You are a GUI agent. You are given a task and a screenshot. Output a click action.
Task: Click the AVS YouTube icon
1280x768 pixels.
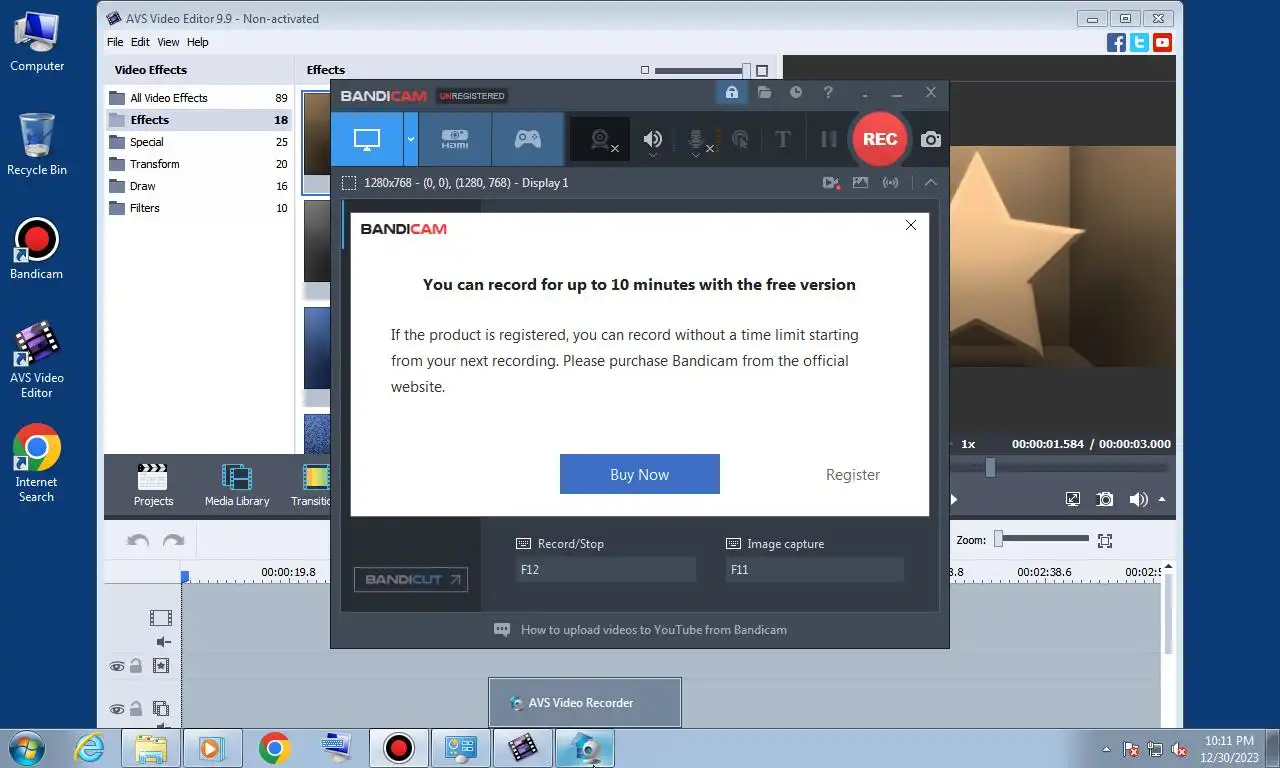[x=1162, y=42]
